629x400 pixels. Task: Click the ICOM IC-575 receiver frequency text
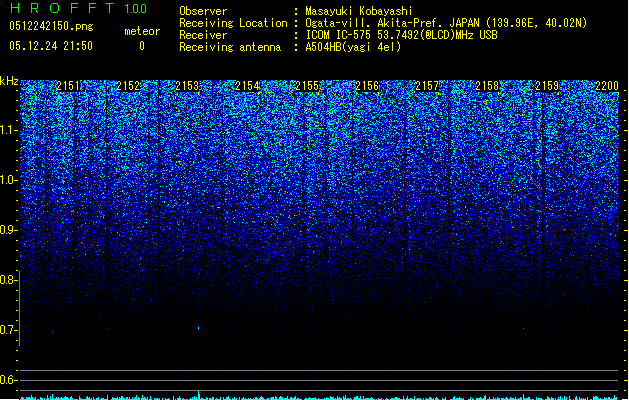tap(401, 35)
